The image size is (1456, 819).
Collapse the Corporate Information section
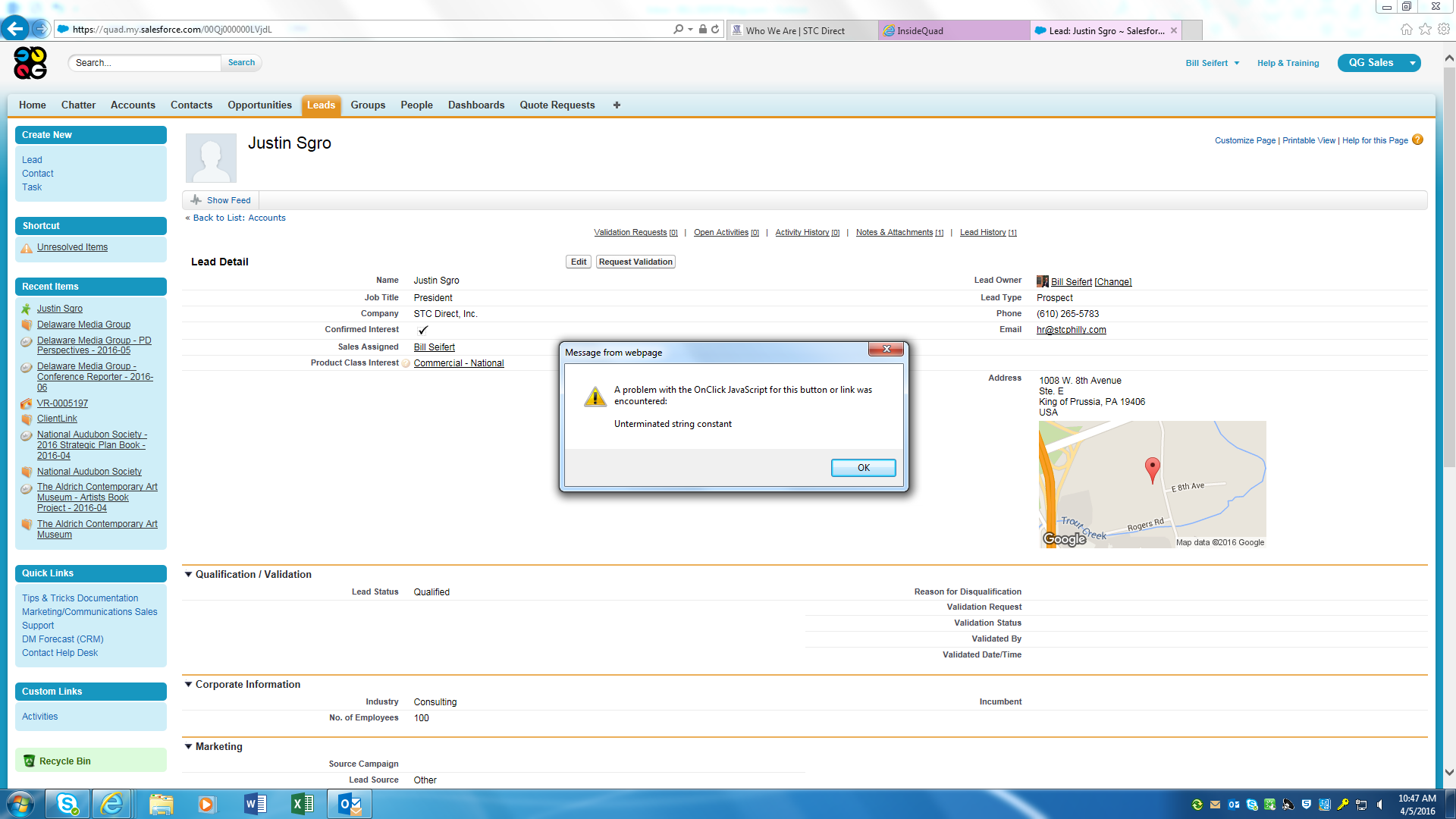click(x=188, y=684)
